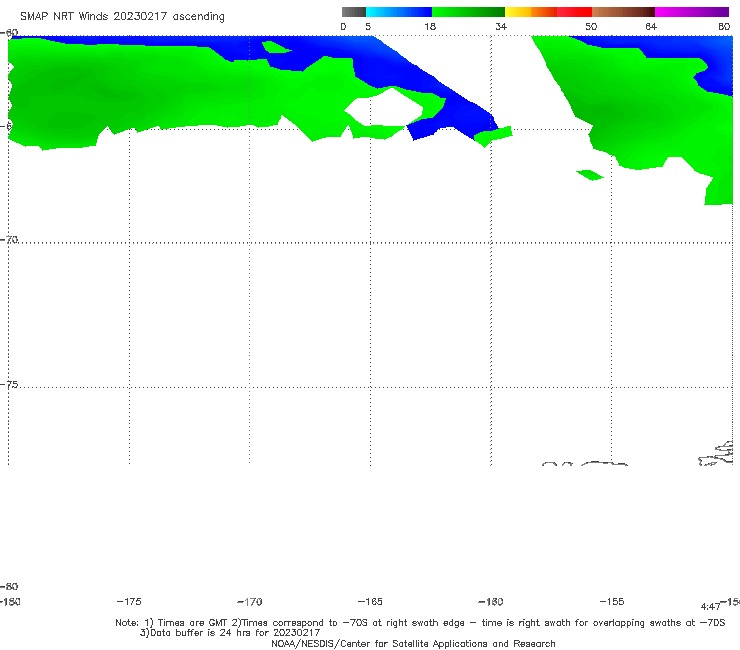Pick the cyan-to-blue segment of the color bar
Screen dimensions: 740x650
(399, 12)
